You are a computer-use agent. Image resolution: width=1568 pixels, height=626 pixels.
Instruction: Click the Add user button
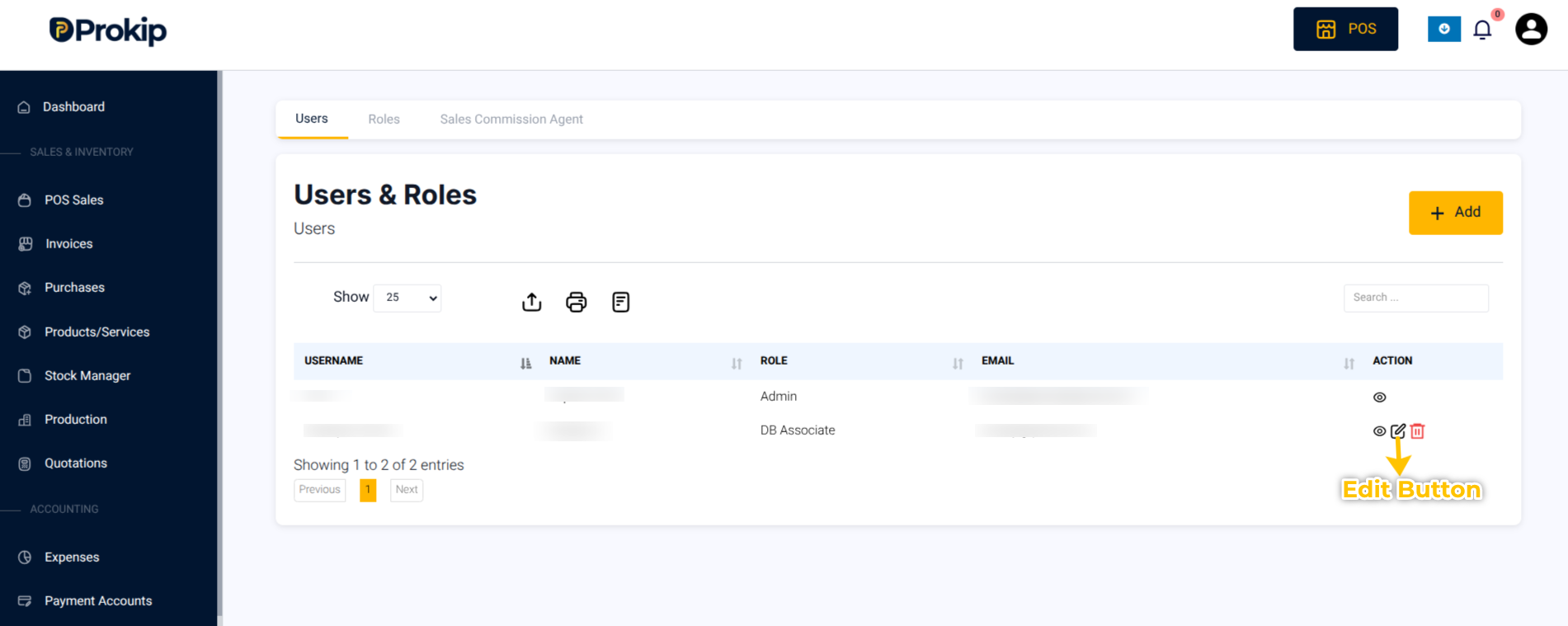1455,213
